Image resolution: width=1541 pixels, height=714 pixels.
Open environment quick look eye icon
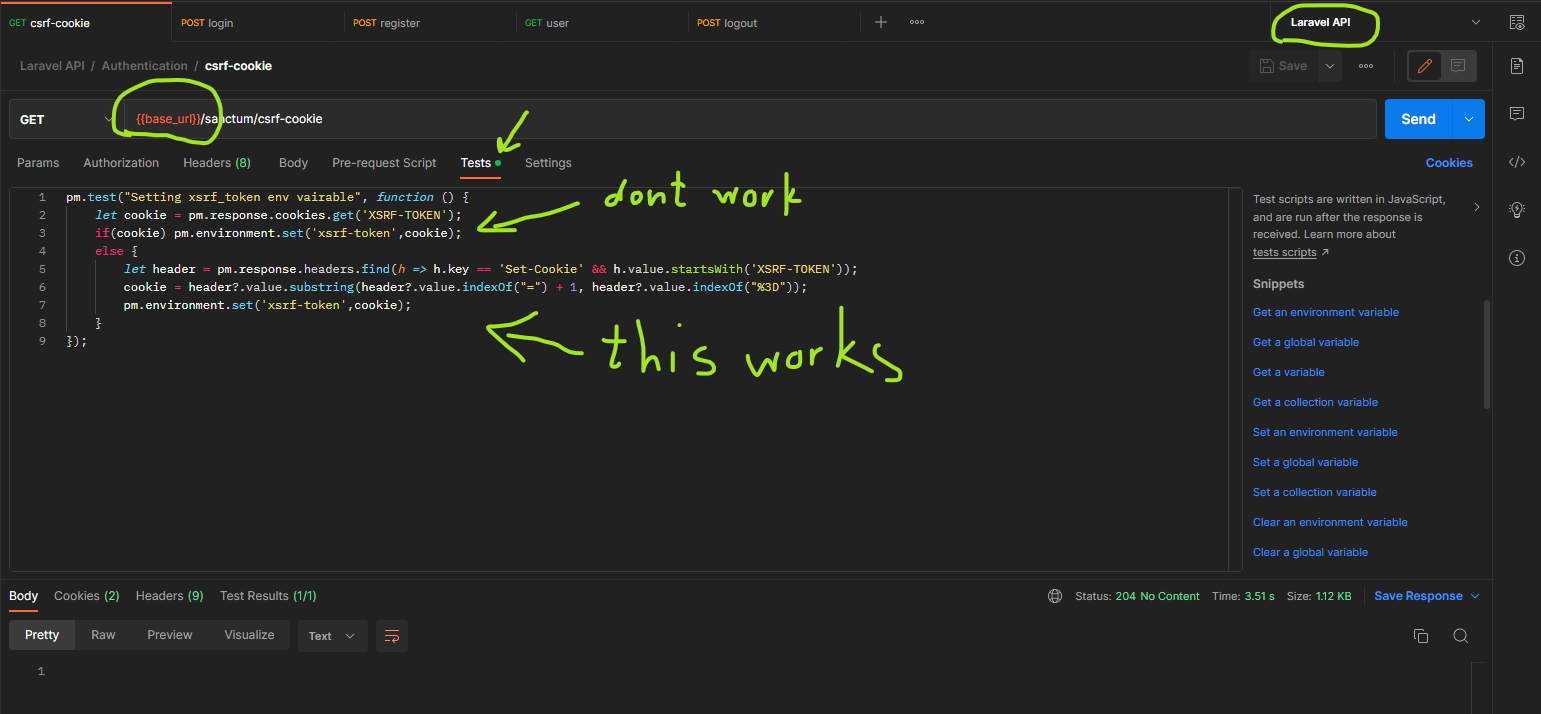click(1517, 22)
